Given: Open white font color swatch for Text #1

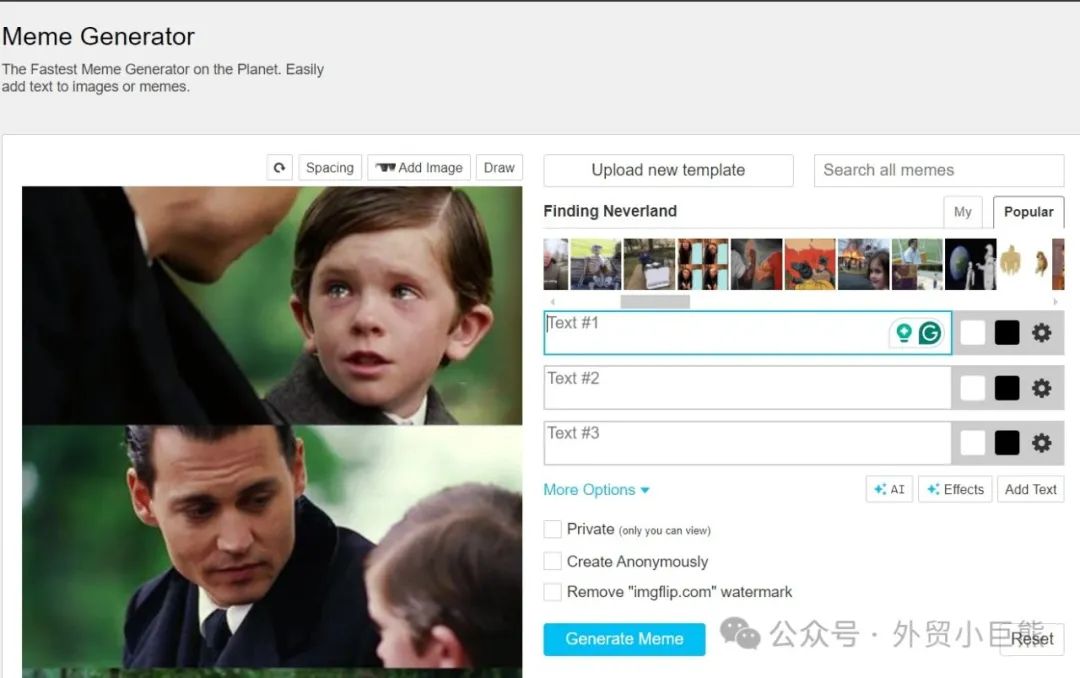Looking at the screenshot, I should [x=973, y=333].
